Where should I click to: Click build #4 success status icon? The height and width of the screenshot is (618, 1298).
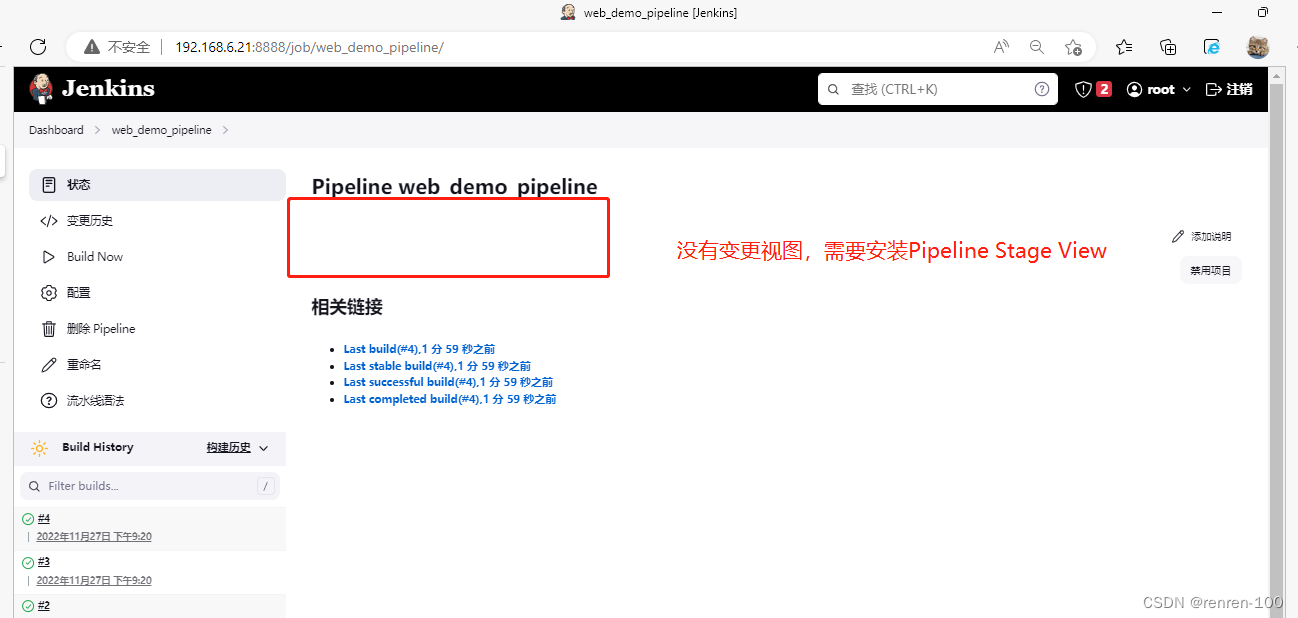[28, 519]
